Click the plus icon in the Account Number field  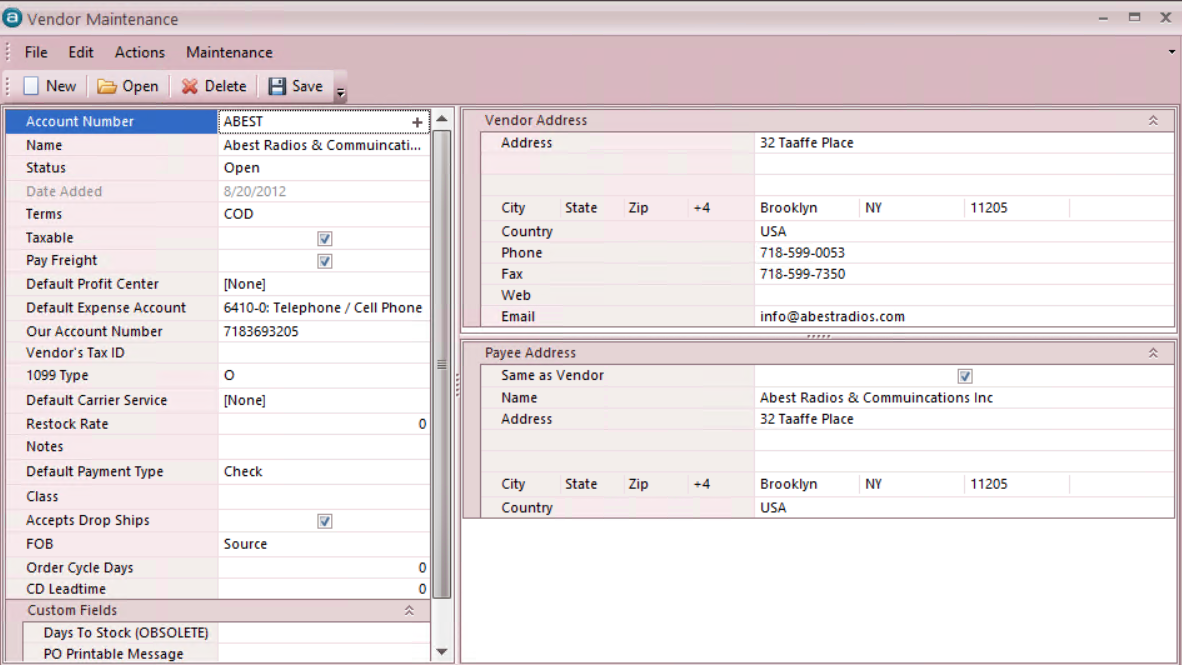click(x=417, y=122)
